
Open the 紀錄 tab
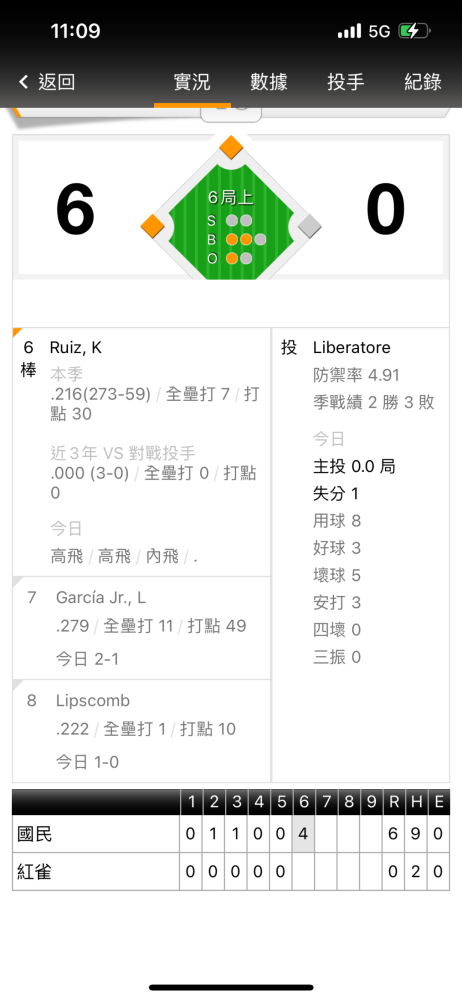[x=423, y=82]
